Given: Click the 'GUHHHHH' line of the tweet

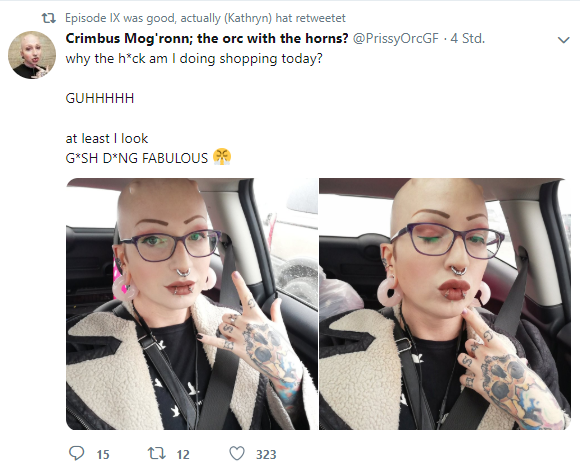Looking at the screenshot, I should coord(100,98).
